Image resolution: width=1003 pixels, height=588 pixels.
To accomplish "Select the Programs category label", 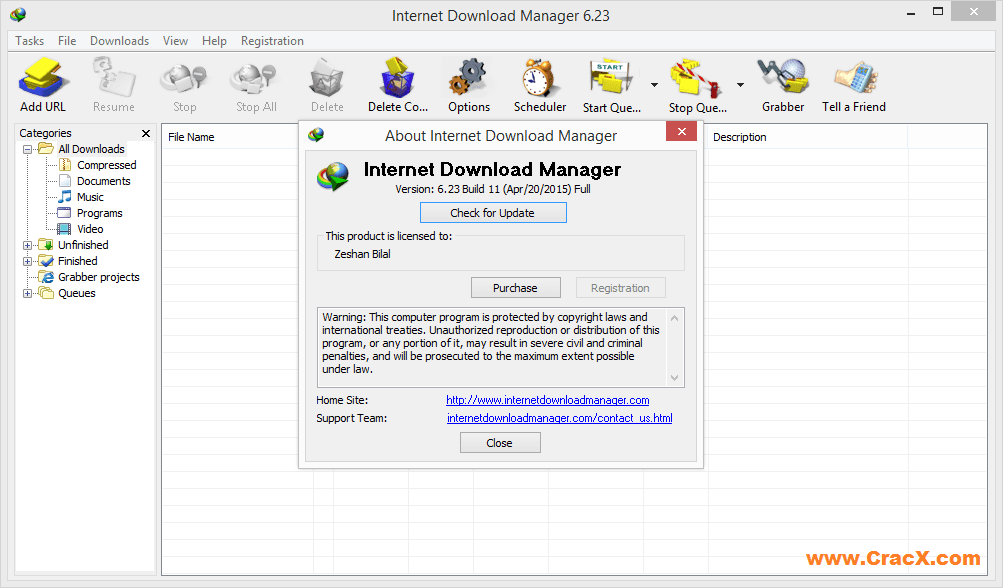I will point(100,213).
